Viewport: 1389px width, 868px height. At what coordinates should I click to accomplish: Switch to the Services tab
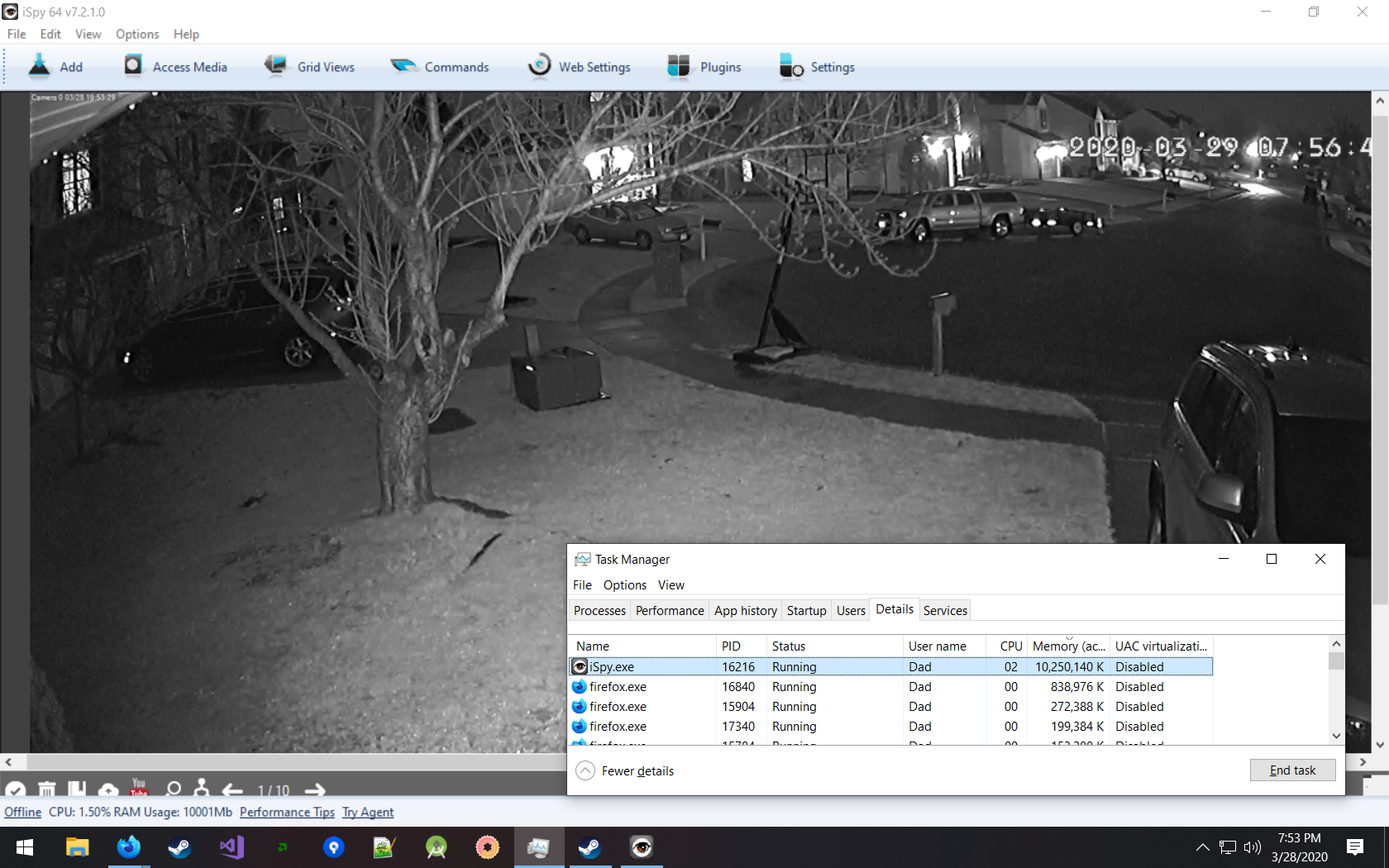coord(944,610)
